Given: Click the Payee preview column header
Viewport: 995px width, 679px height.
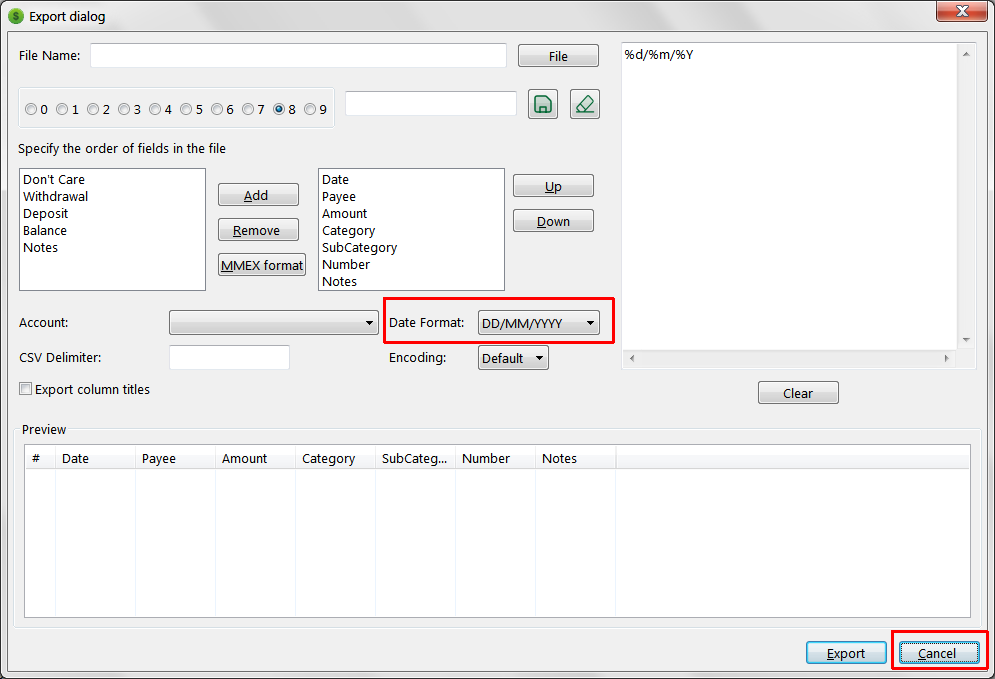Looking at the screenshot, I should click(x=175, y=458).
